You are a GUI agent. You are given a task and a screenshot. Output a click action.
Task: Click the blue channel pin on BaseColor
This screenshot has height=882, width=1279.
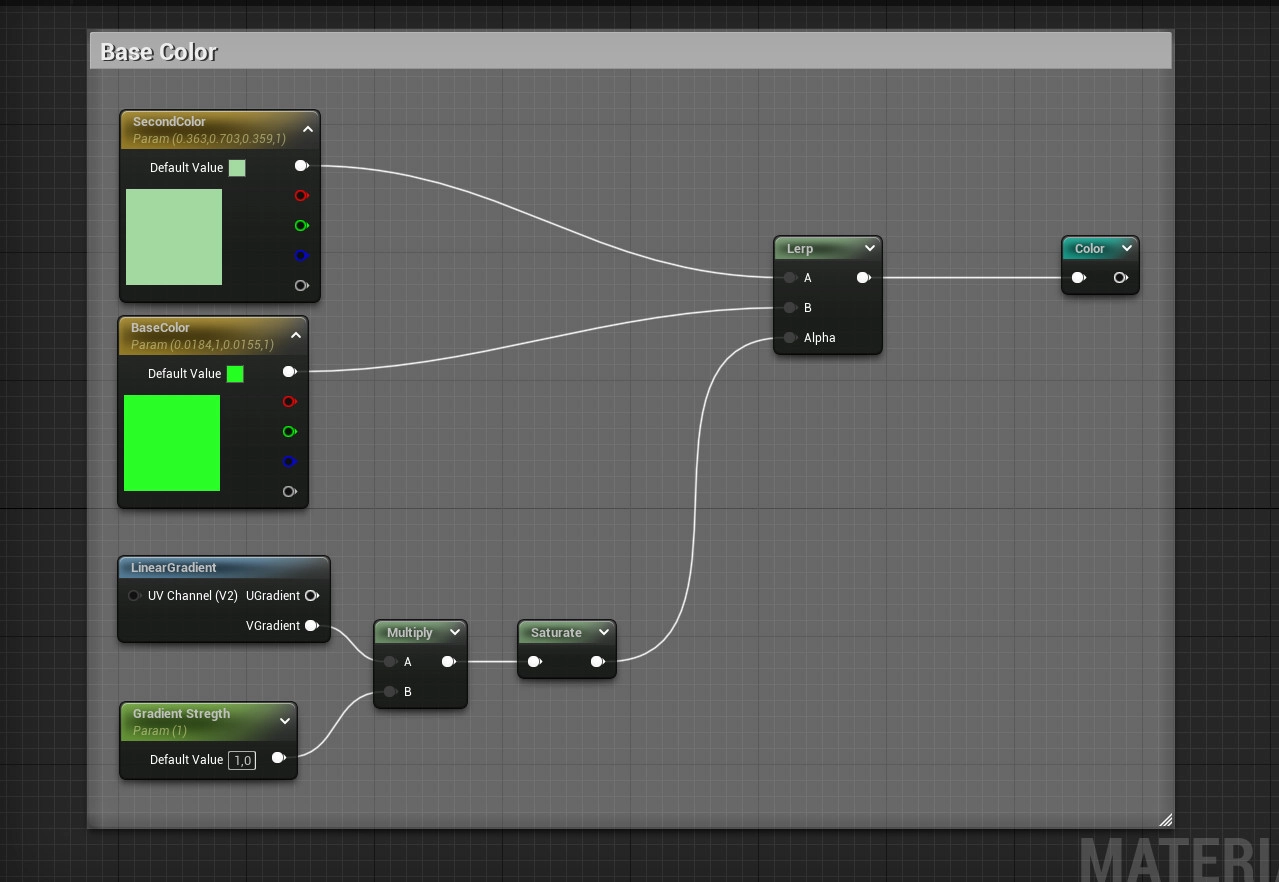click(288, 462)
